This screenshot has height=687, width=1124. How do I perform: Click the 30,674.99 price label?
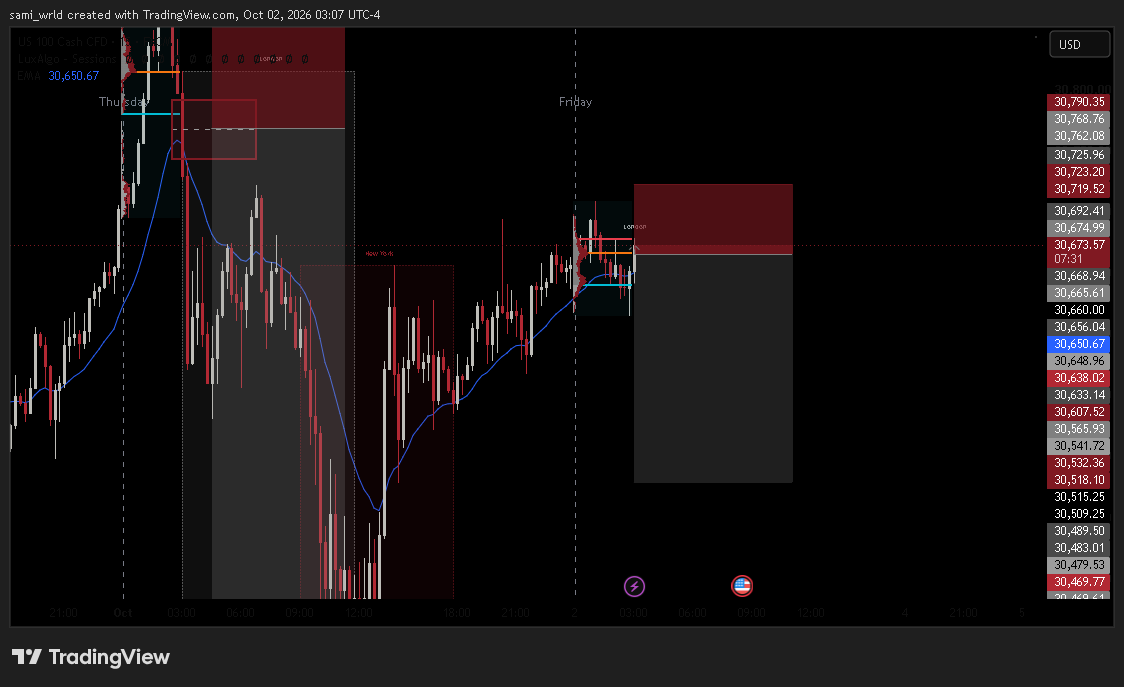click(x=1079, y=228)
